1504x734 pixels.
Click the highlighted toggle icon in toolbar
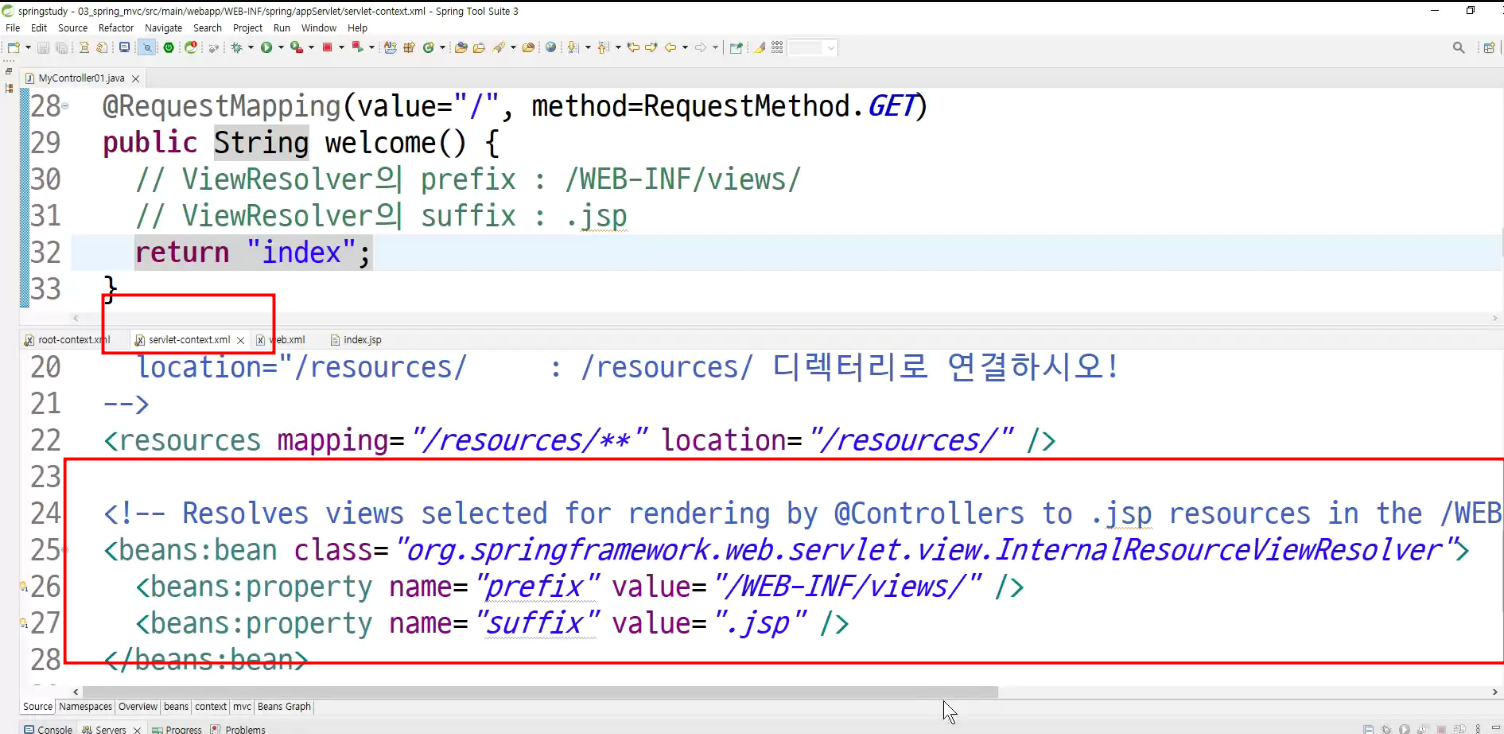(147, 47)
